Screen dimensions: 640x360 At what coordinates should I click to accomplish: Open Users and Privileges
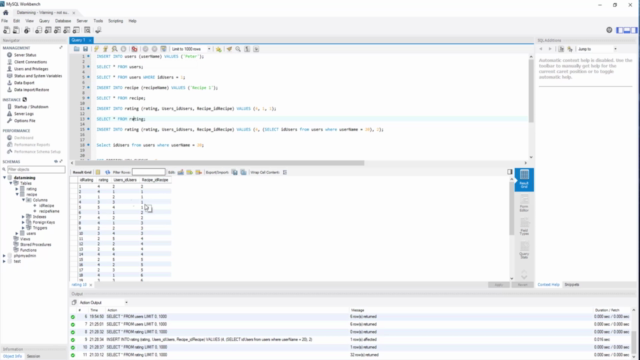[x=31, y=69]
